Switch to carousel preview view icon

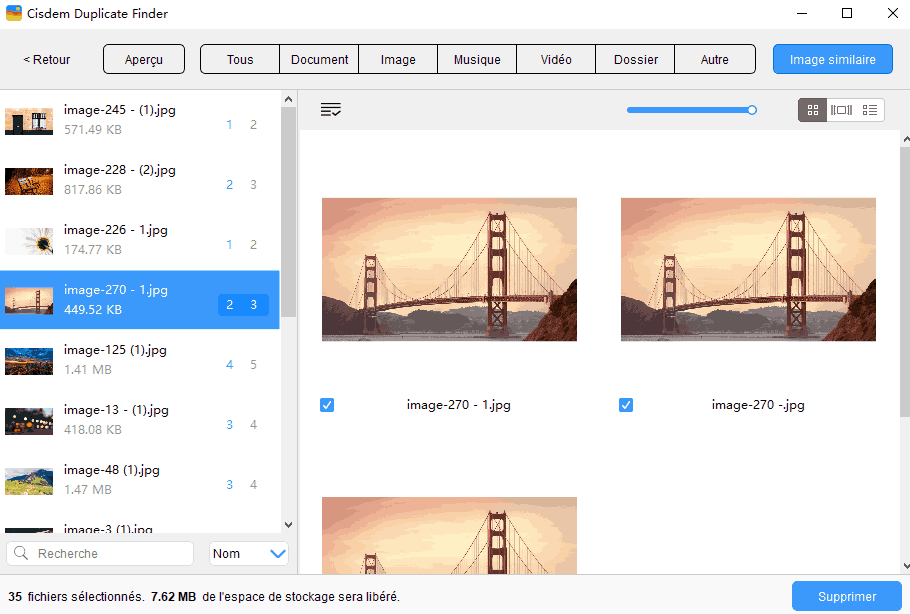coord(840,110)
